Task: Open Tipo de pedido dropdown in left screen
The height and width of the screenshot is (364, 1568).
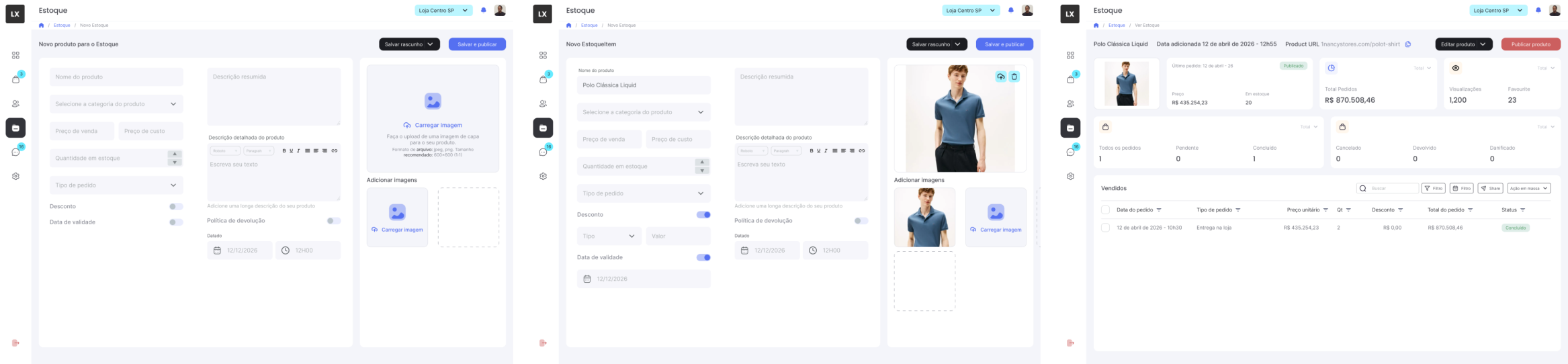Action: pos(116,185)
